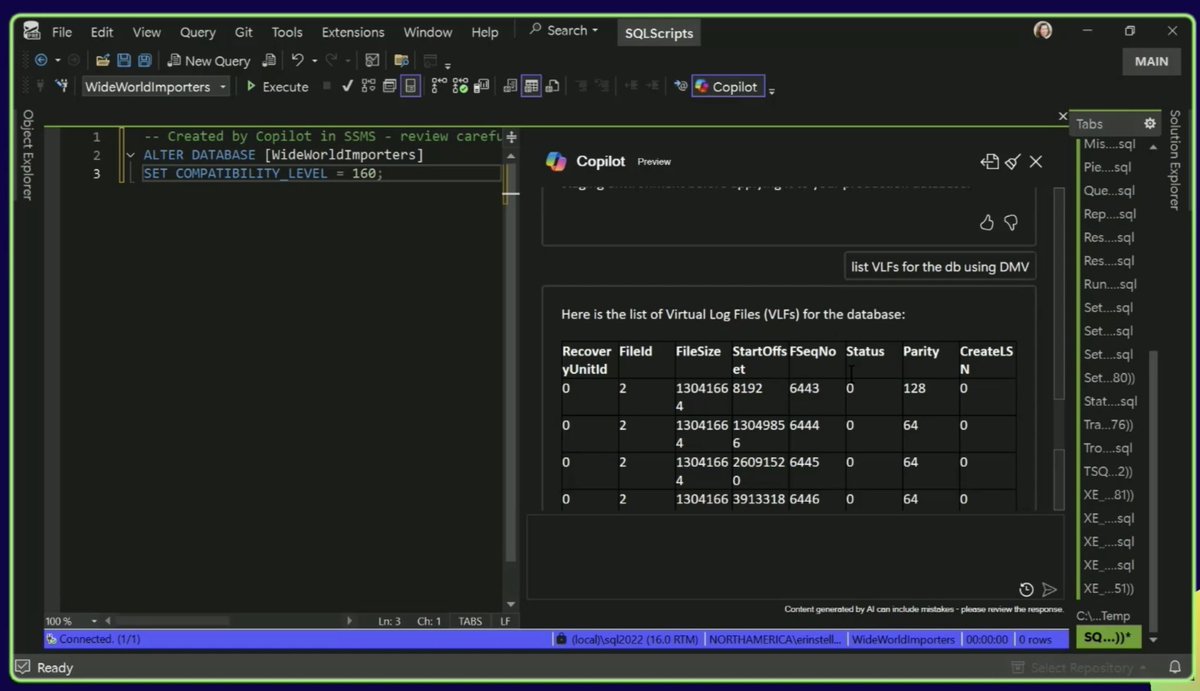Click the Navigate Backward arrow icon
Viewport: 1200px width, 691px height.
pos(41,60)
